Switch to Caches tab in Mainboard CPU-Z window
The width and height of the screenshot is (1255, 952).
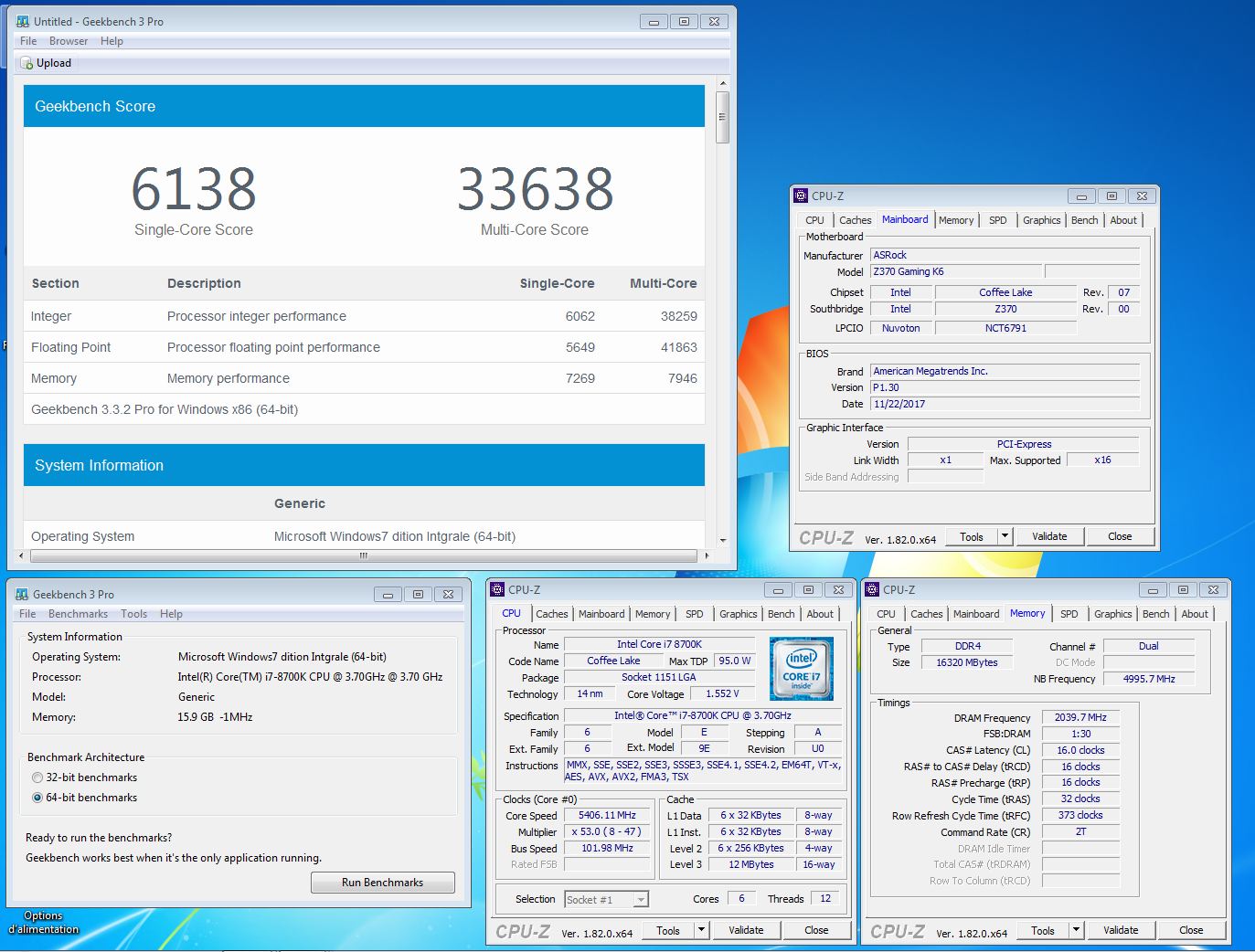coord(855,220)
